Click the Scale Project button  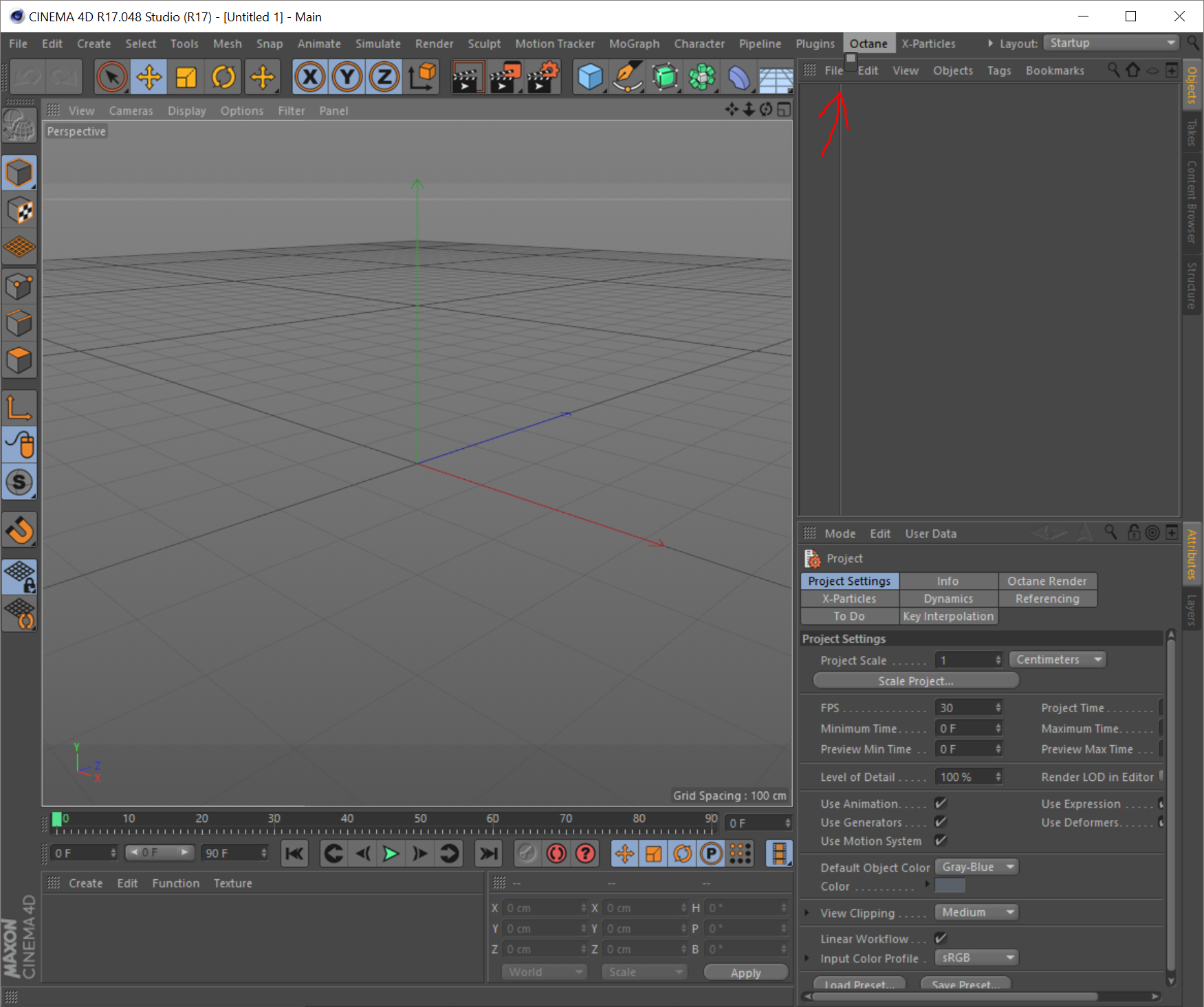(916, 680)
